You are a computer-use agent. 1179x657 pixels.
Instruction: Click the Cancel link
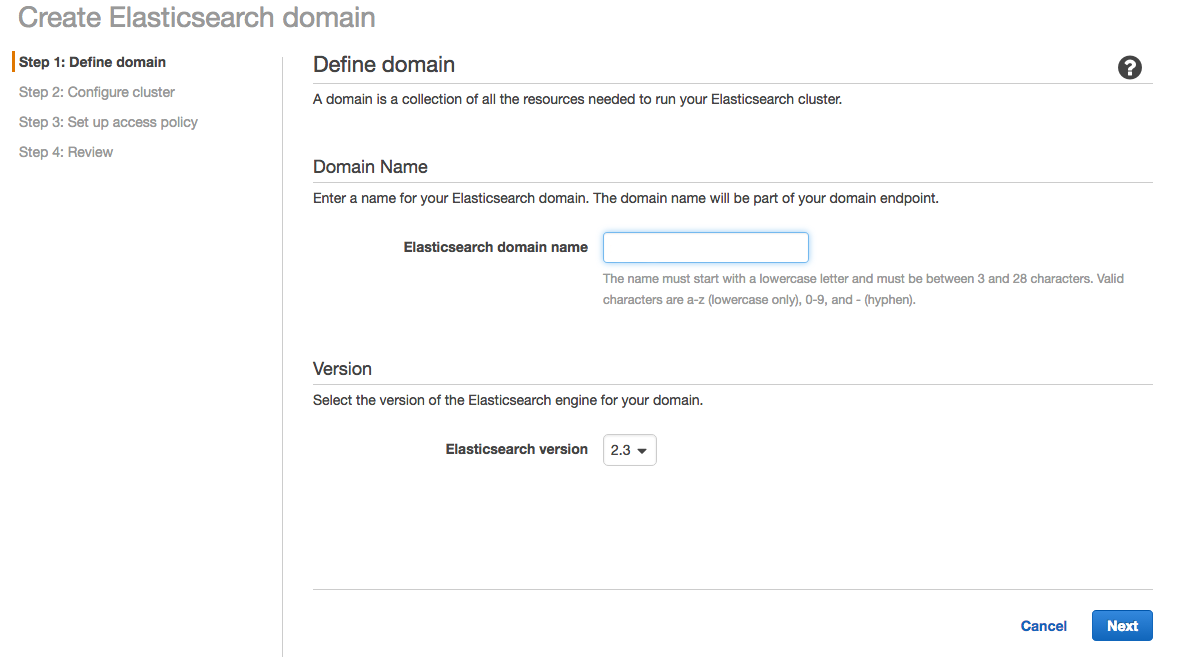[x=1043, y=626]
